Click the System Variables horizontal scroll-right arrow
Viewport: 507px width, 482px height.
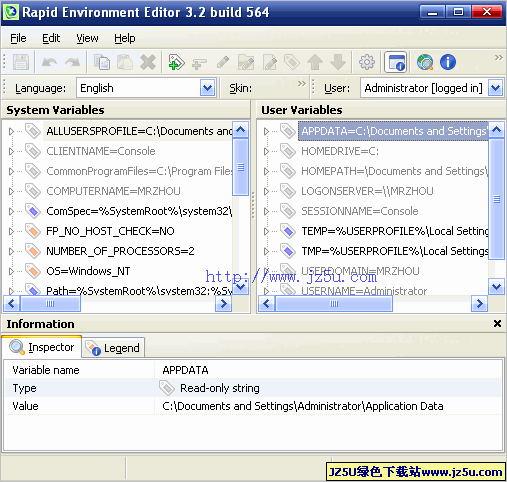click(224, 304)
